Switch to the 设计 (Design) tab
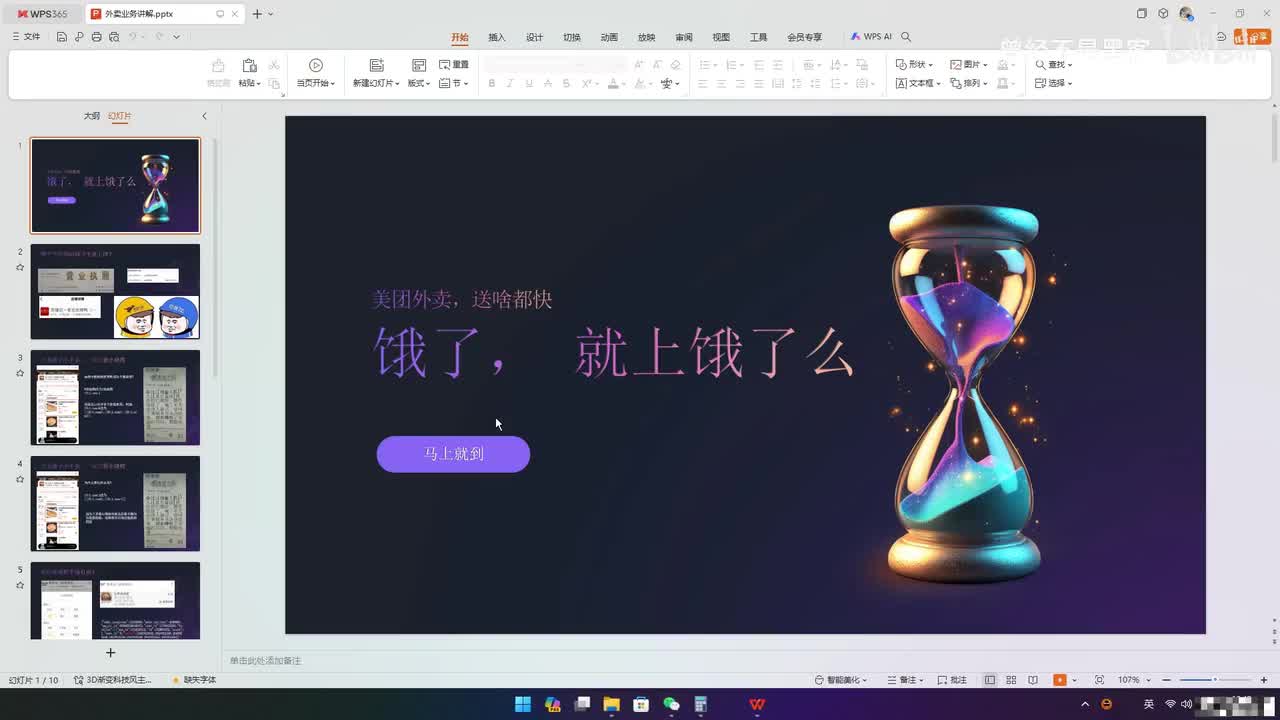This screenshot has width=1280, height=720. [x=534, y=37]
